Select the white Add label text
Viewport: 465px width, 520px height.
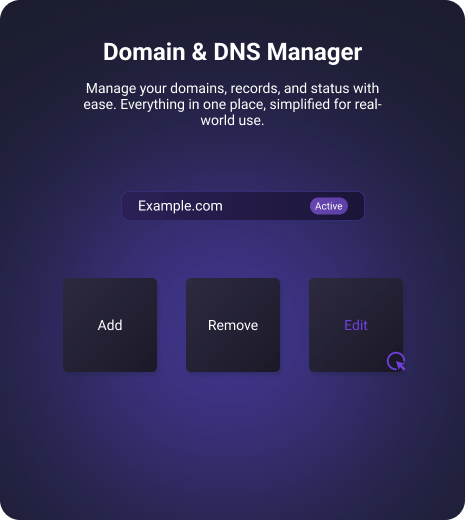[110, 325]
